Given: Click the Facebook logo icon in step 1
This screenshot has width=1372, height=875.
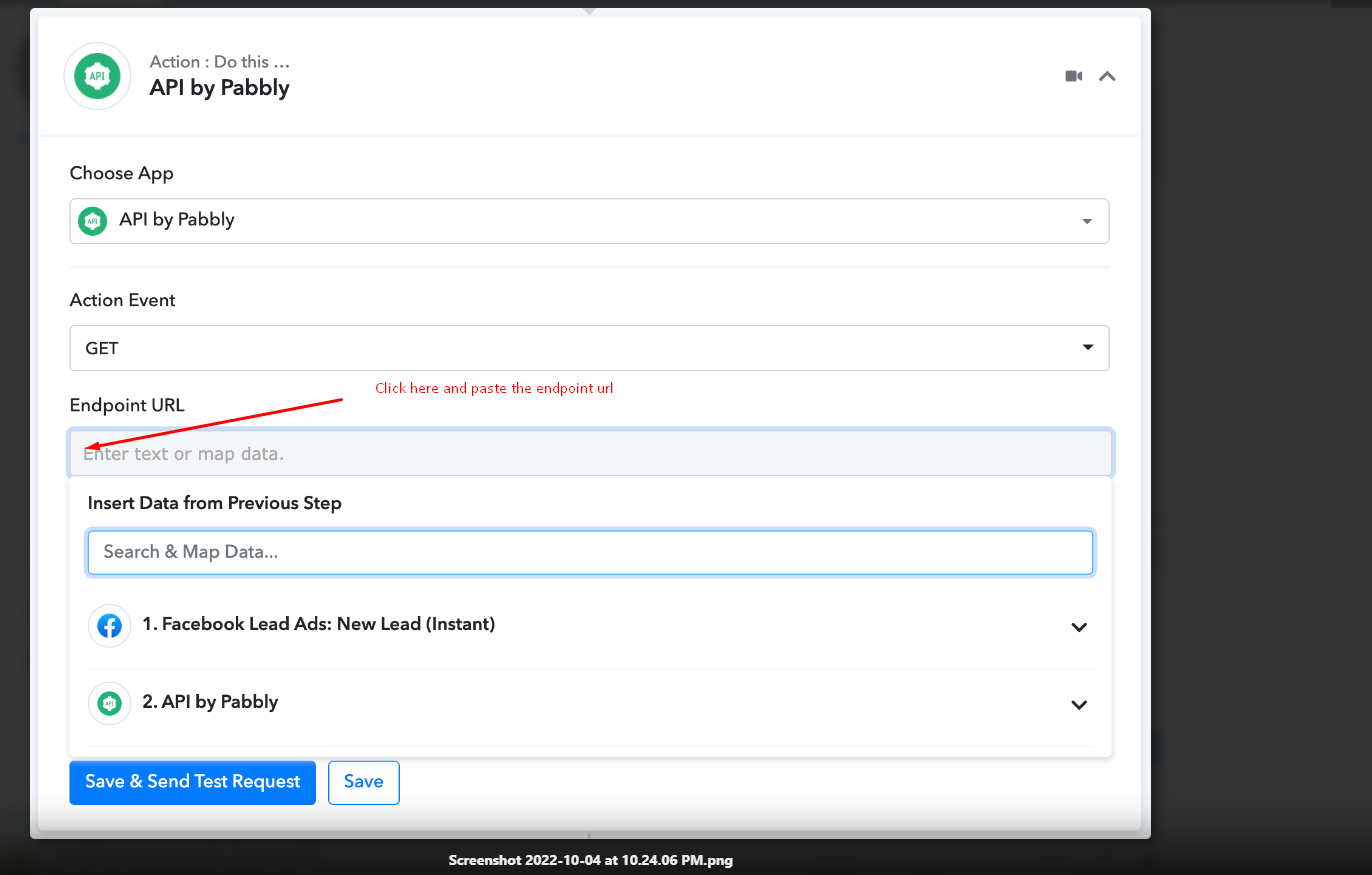Looking at the screenshot, I should pos(109,626).
